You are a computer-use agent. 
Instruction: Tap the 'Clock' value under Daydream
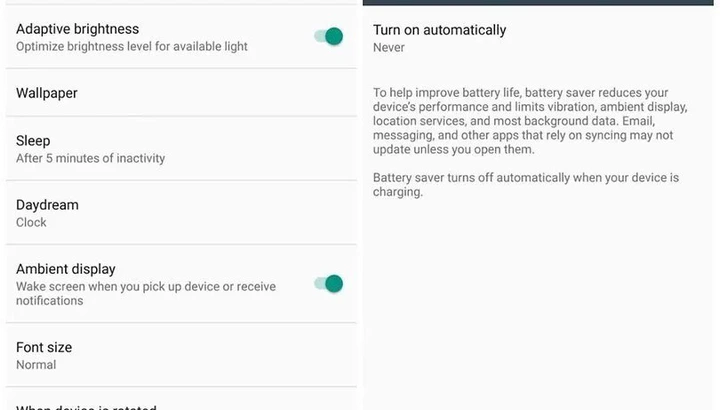tap(31, 222)
